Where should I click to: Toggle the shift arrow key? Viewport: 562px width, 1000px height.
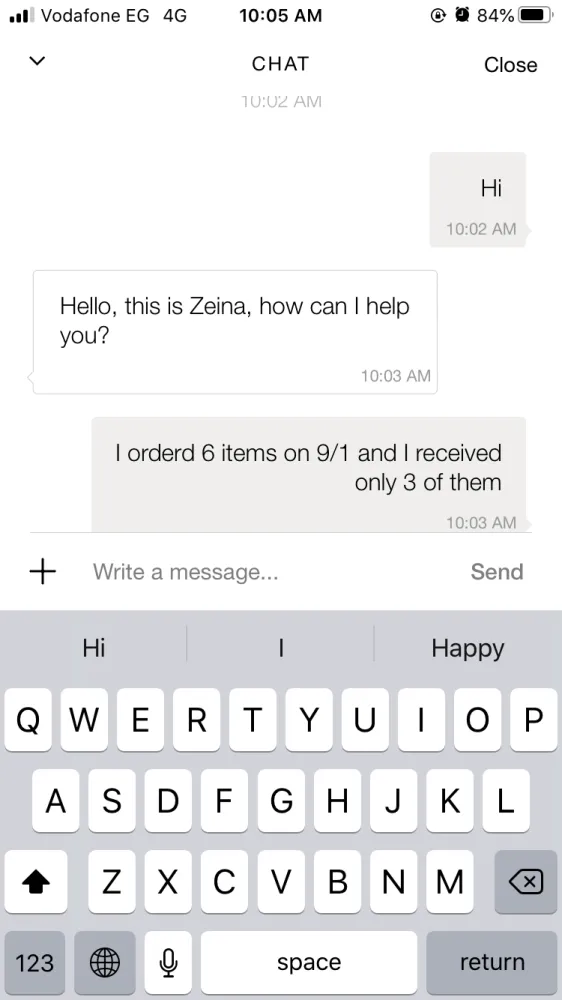click(x=36, y=881)
